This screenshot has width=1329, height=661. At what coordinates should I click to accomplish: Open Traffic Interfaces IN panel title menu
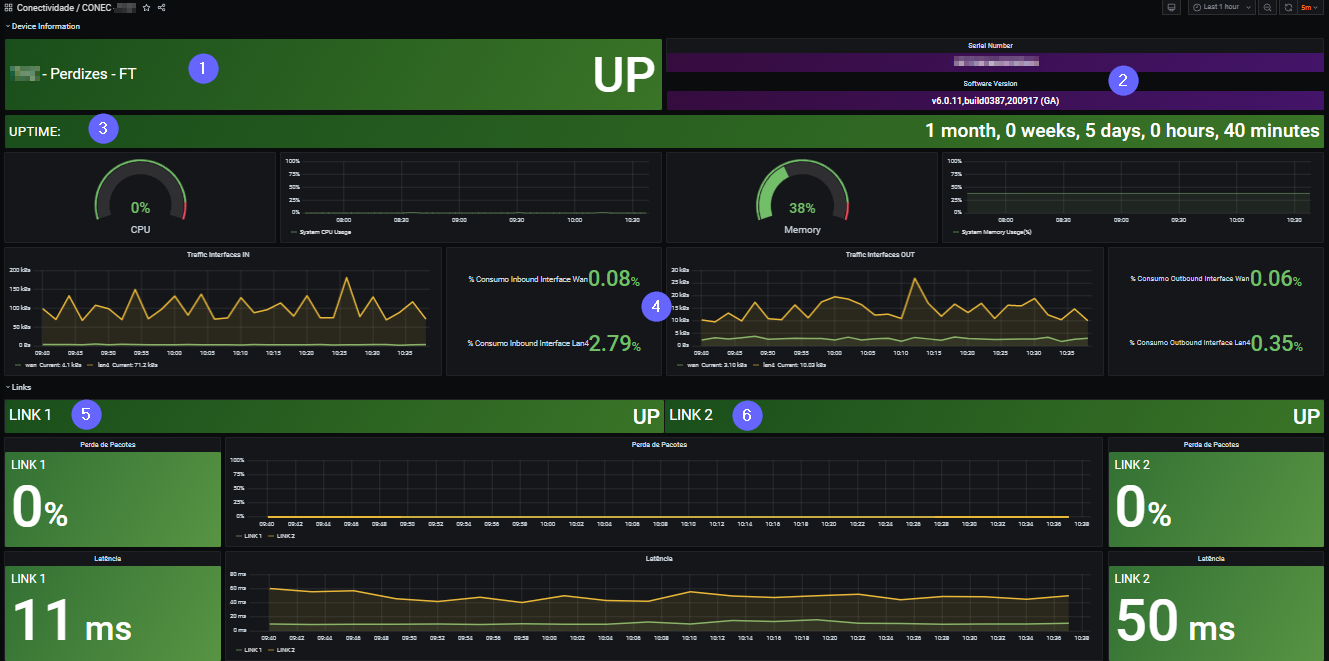[x=218, y=254]
